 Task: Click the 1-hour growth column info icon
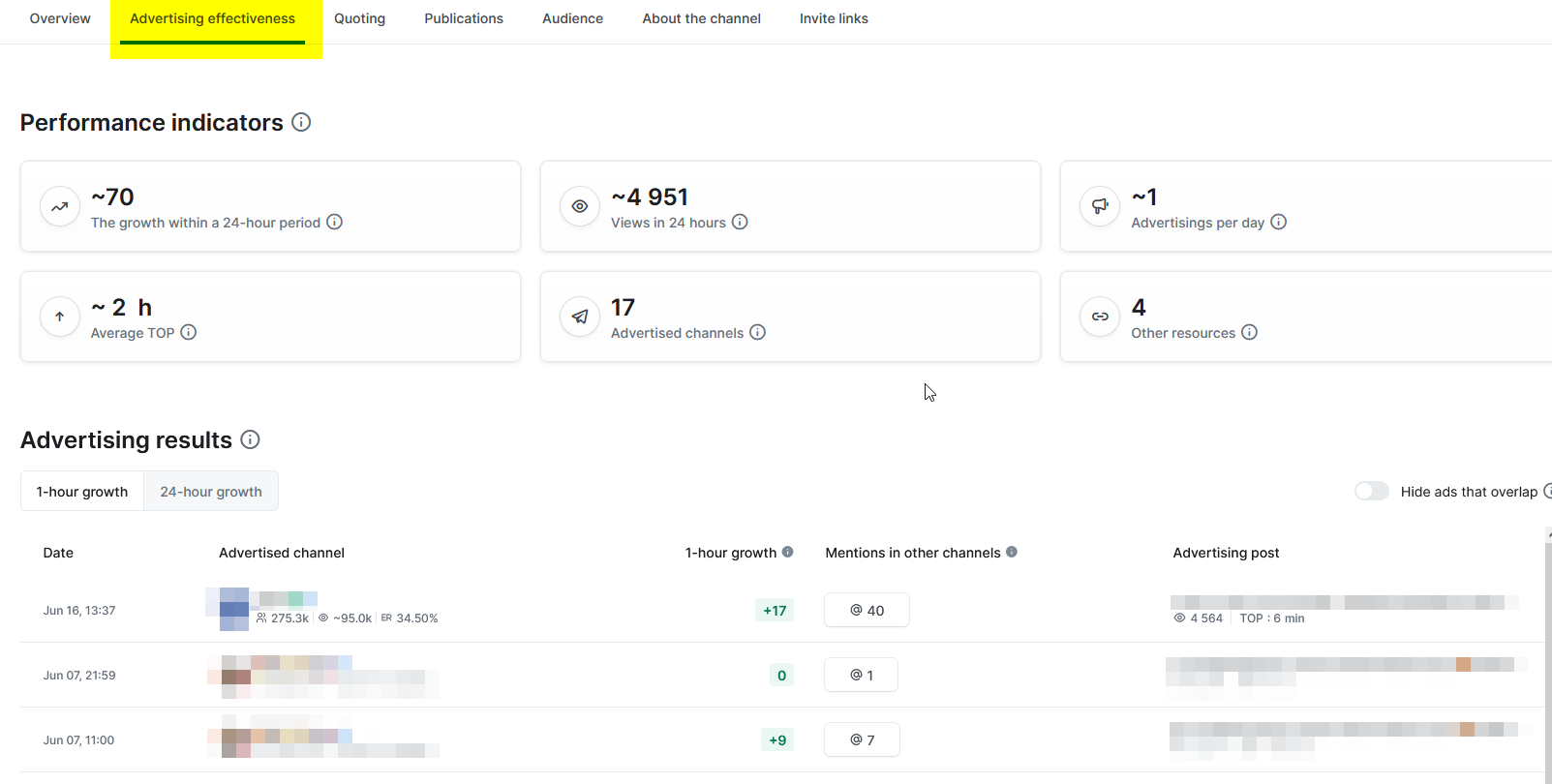click(787, 552)
